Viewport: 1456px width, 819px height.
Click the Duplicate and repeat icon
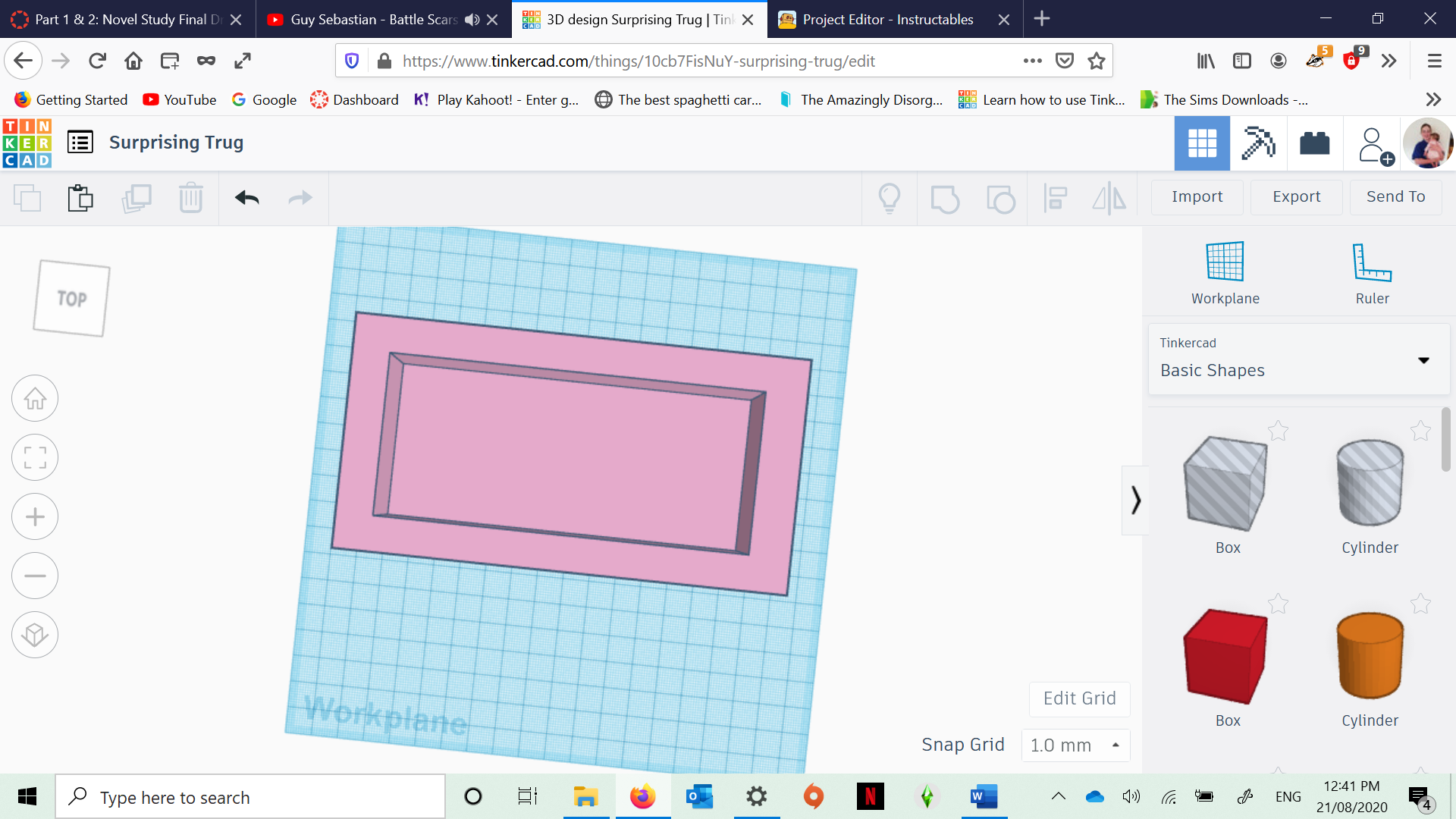[x=136, y=199]
